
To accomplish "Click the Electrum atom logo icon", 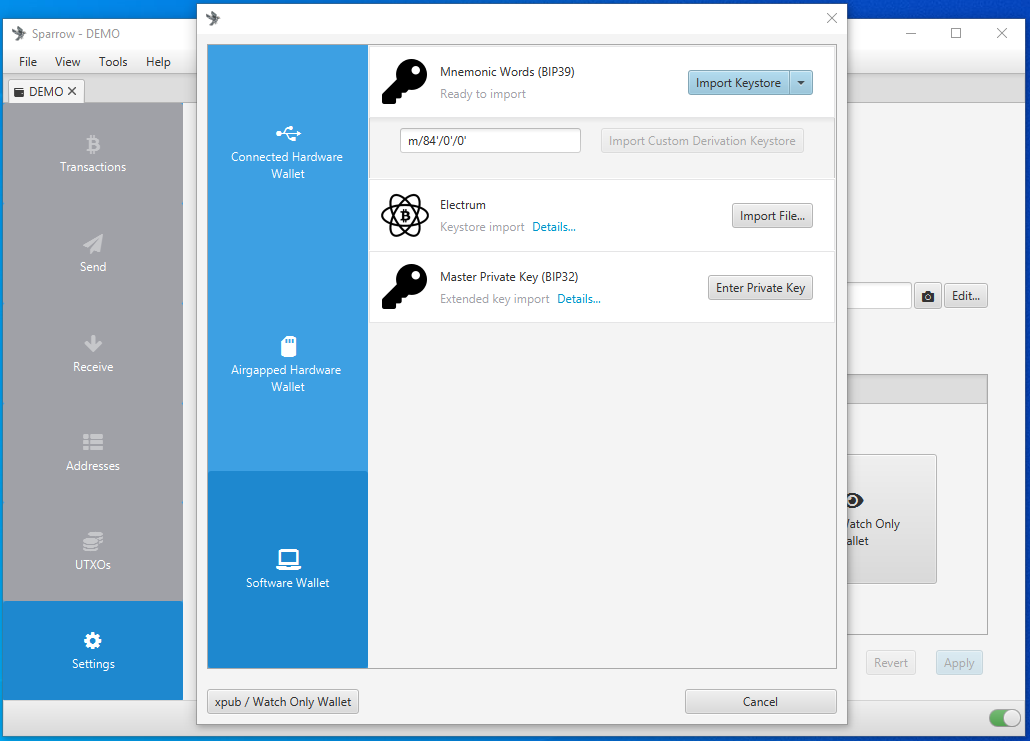I will 405,215.
